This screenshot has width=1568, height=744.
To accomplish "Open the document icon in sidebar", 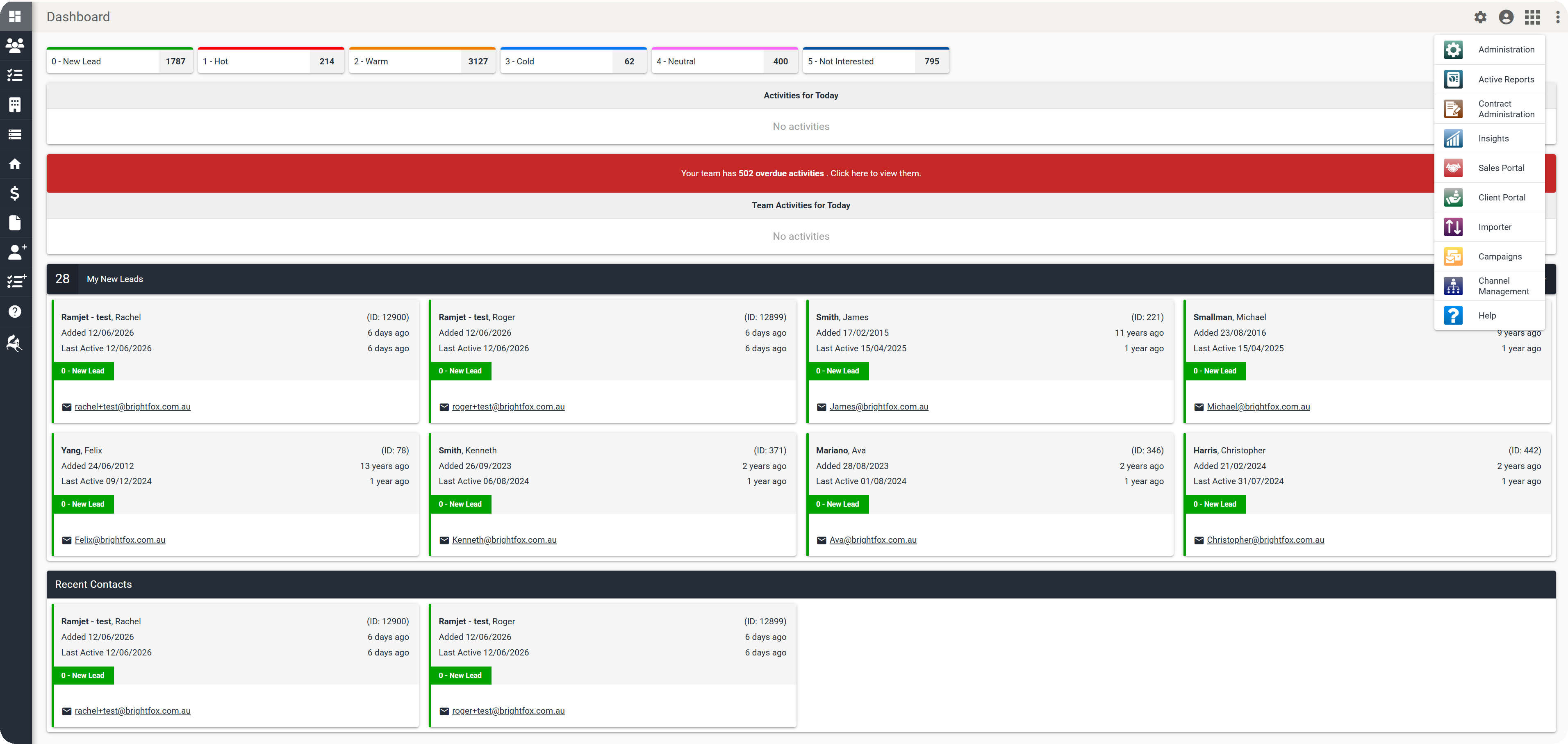I will [15, 223].
